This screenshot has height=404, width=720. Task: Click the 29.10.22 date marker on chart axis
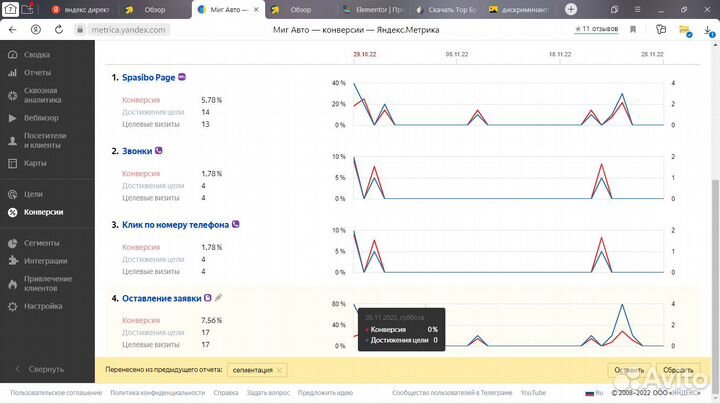(x=365, y=55)
